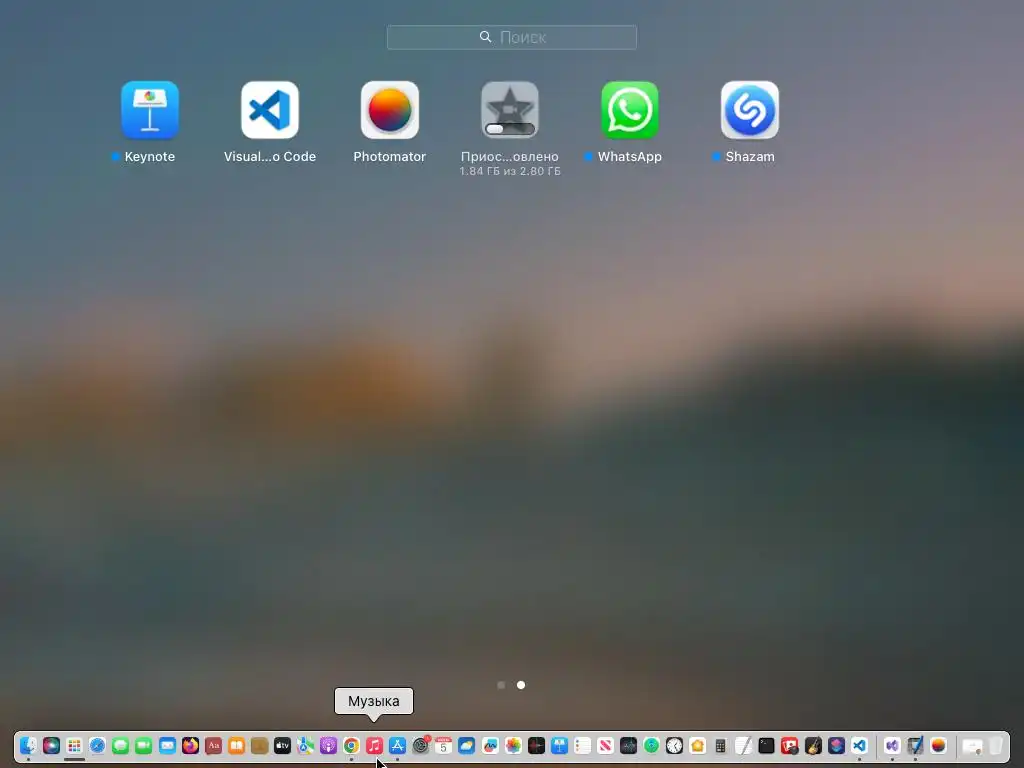Launch Firefox from the Dock
The width and height of the screenshot is (1024, 768).
point(190,745)
